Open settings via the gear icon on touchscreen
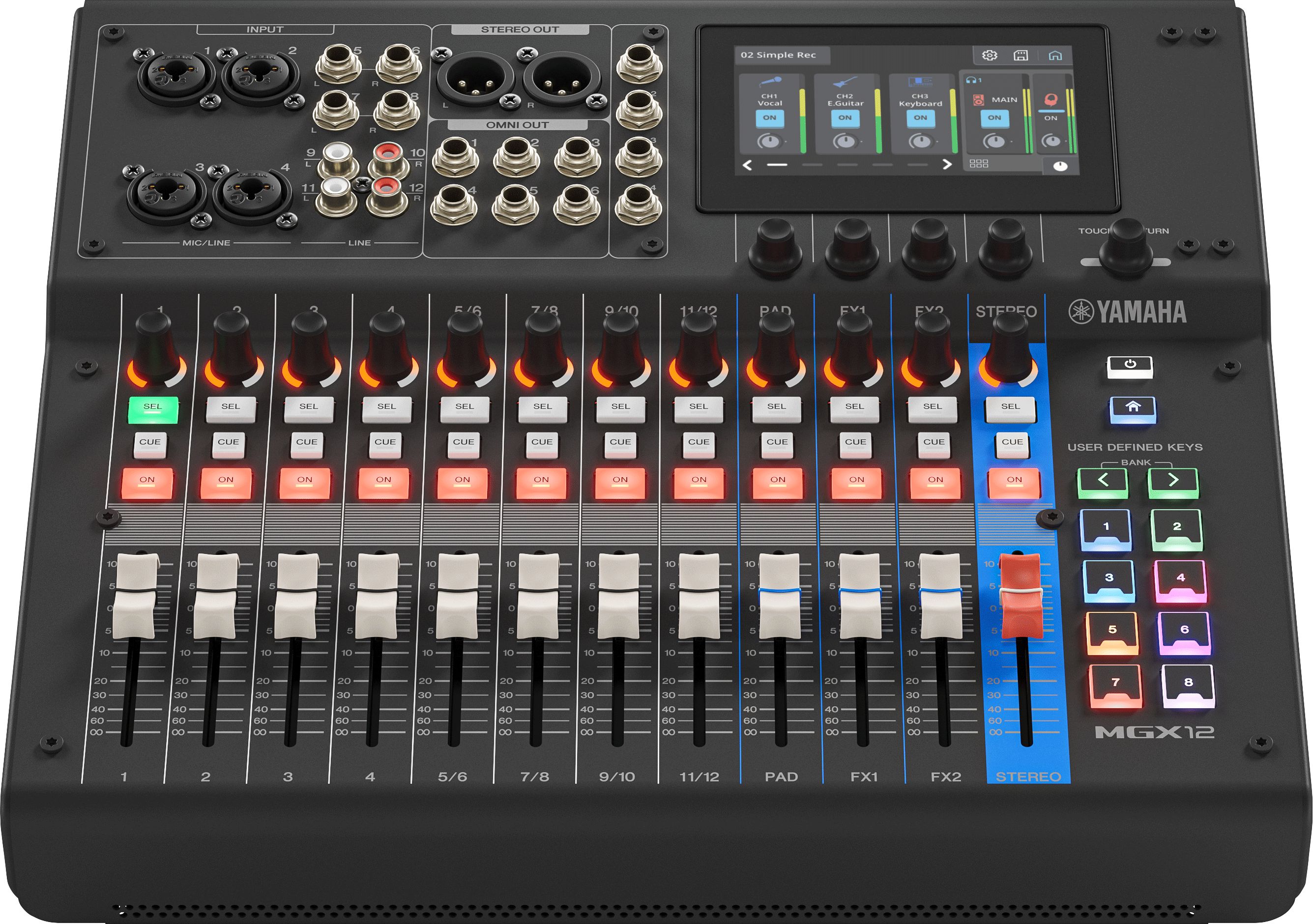 tap(990, 57)
